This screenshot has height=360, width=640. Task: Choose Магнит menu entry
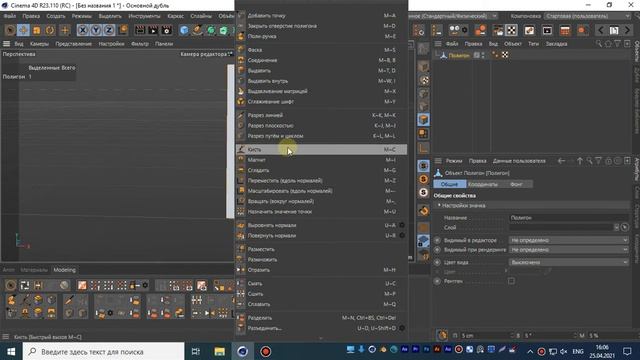pos(321,160)
